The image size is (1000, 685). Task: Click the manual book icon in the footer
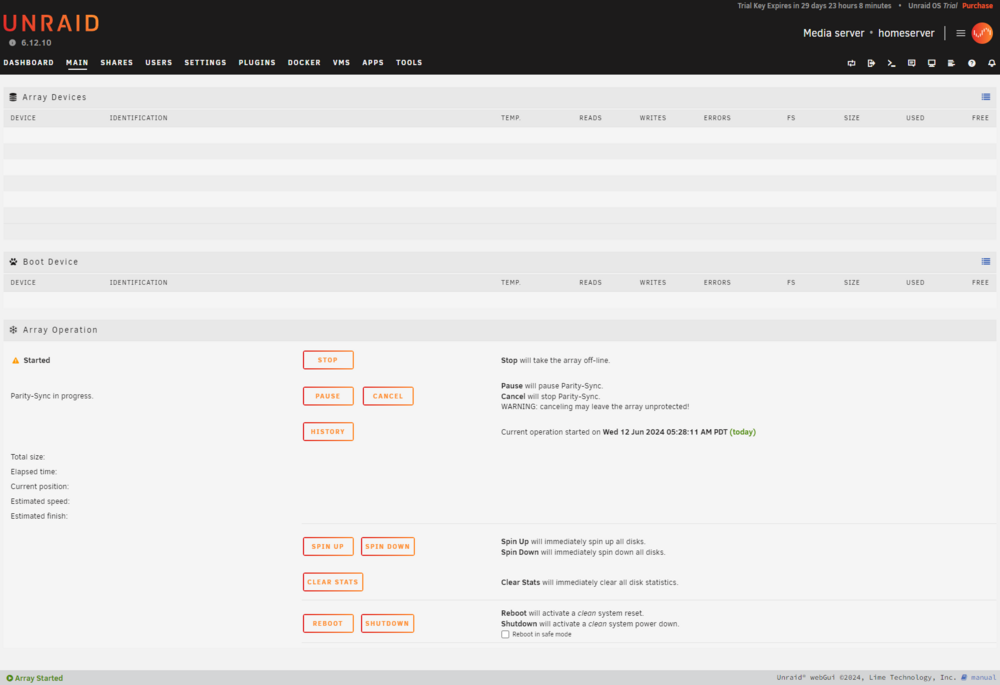pyautogui.click(x=964, y=677)
